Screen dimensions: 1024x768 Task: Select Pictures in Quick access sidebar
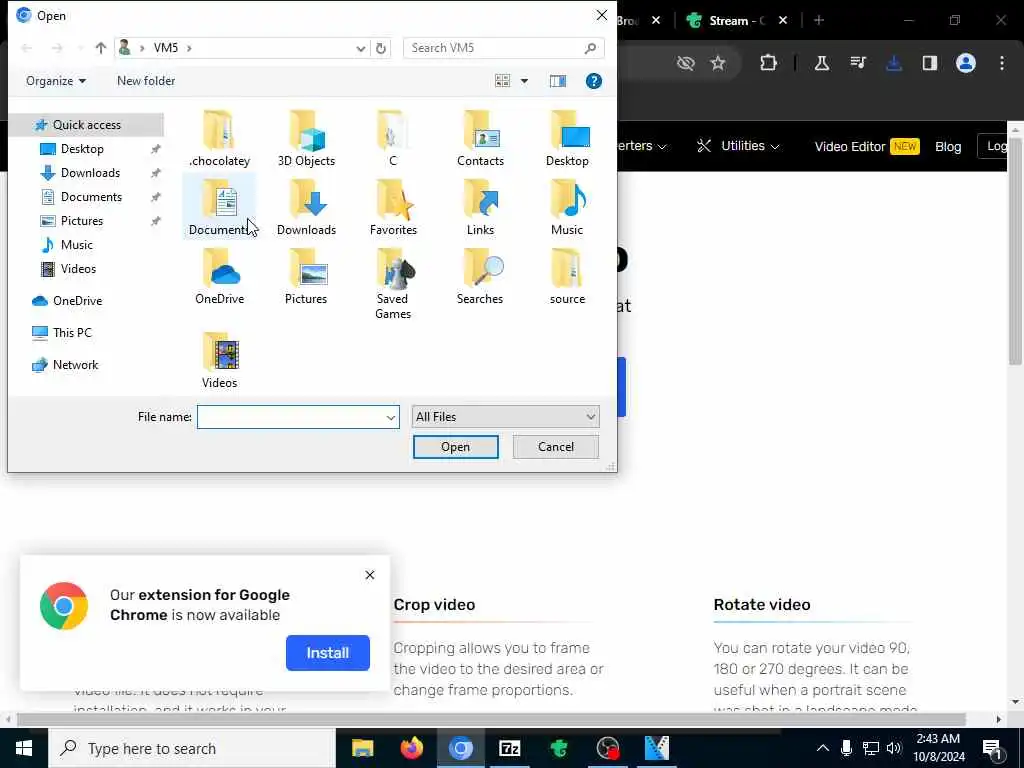click(x=82, y=221)
